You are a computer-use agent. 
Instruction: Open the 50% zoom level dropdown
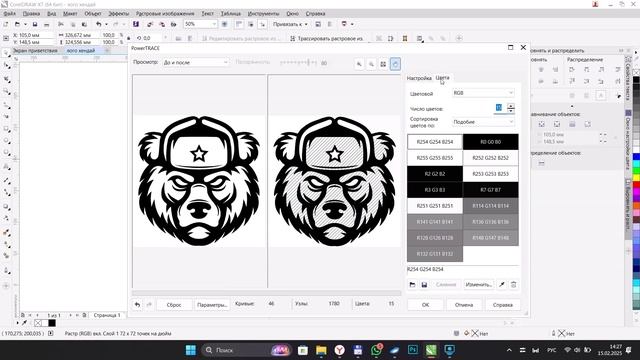(x=213, y=24)
